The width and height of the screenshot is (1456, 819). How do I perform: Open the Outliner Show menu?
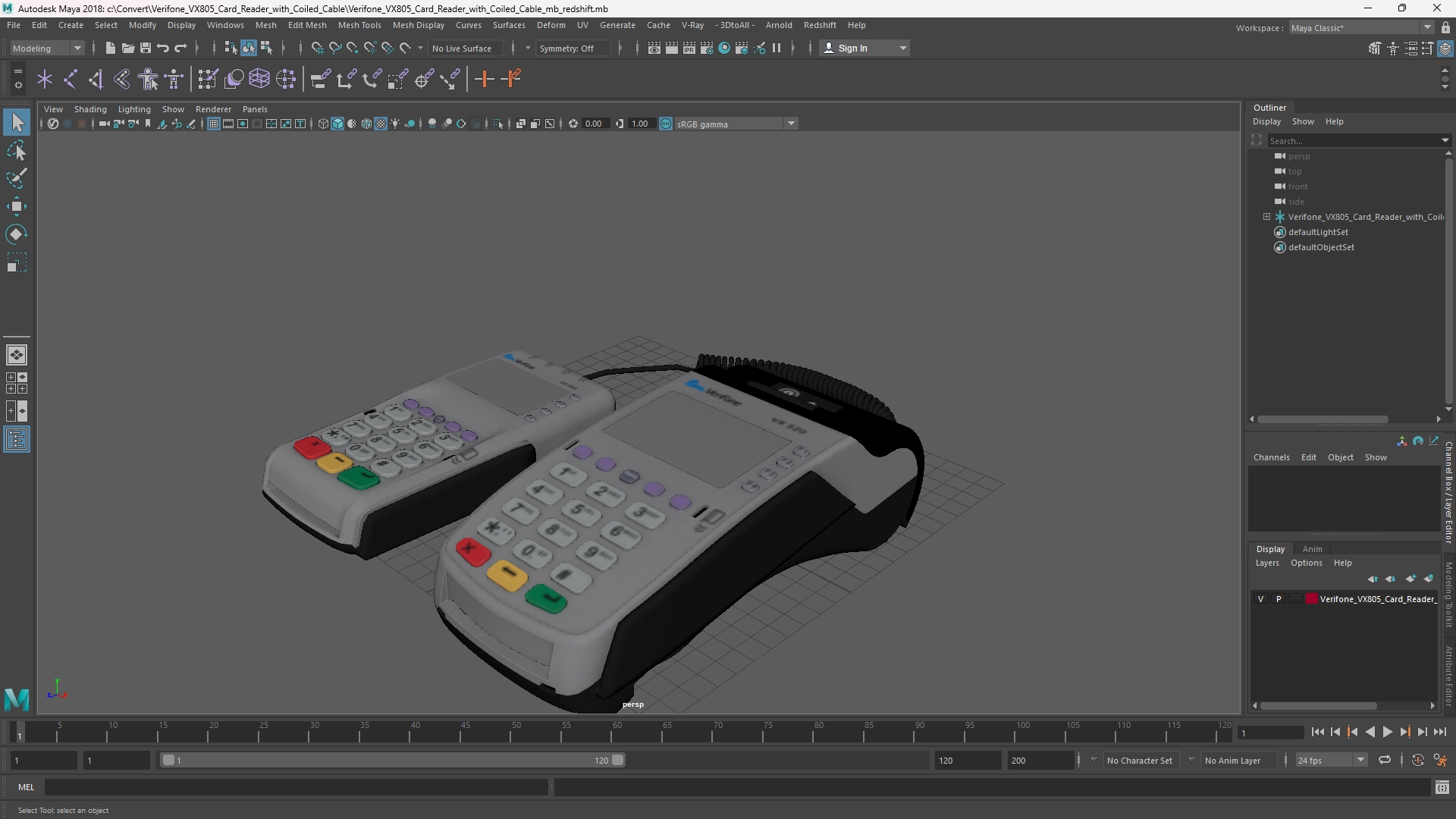click(x=1303, y=121)
